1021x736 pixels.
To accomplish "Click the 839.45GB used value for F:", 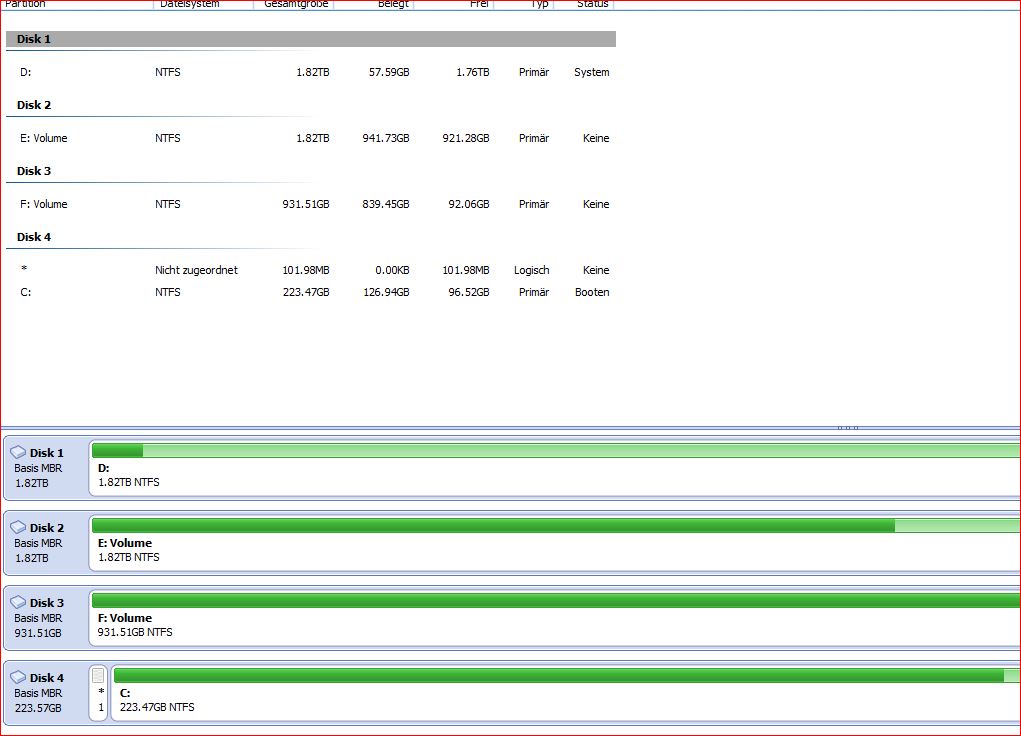I will pyautogui.click(x=385, y=204).
